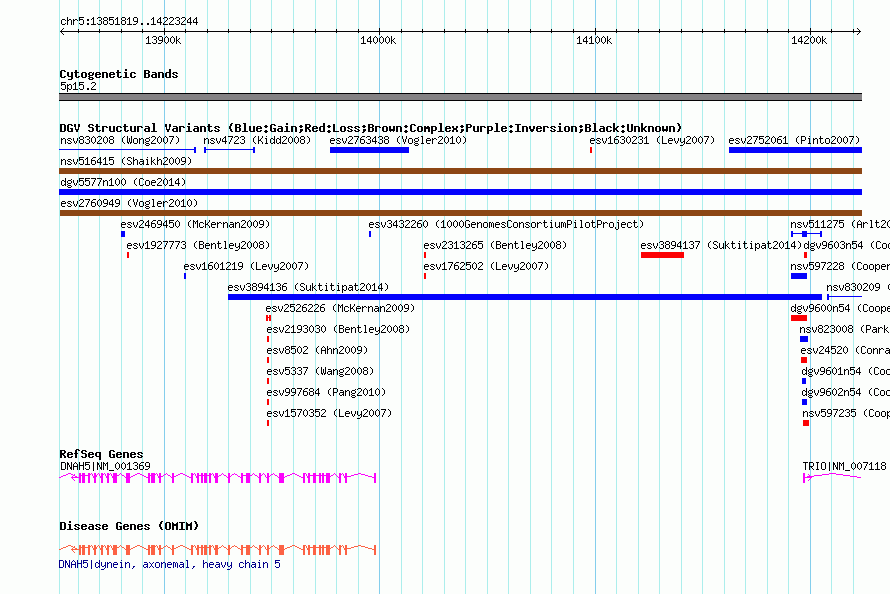Viewport: 890px width, 594px height.
Task: Click the DGV Structural Variants track title
Action: click(370, 128)
